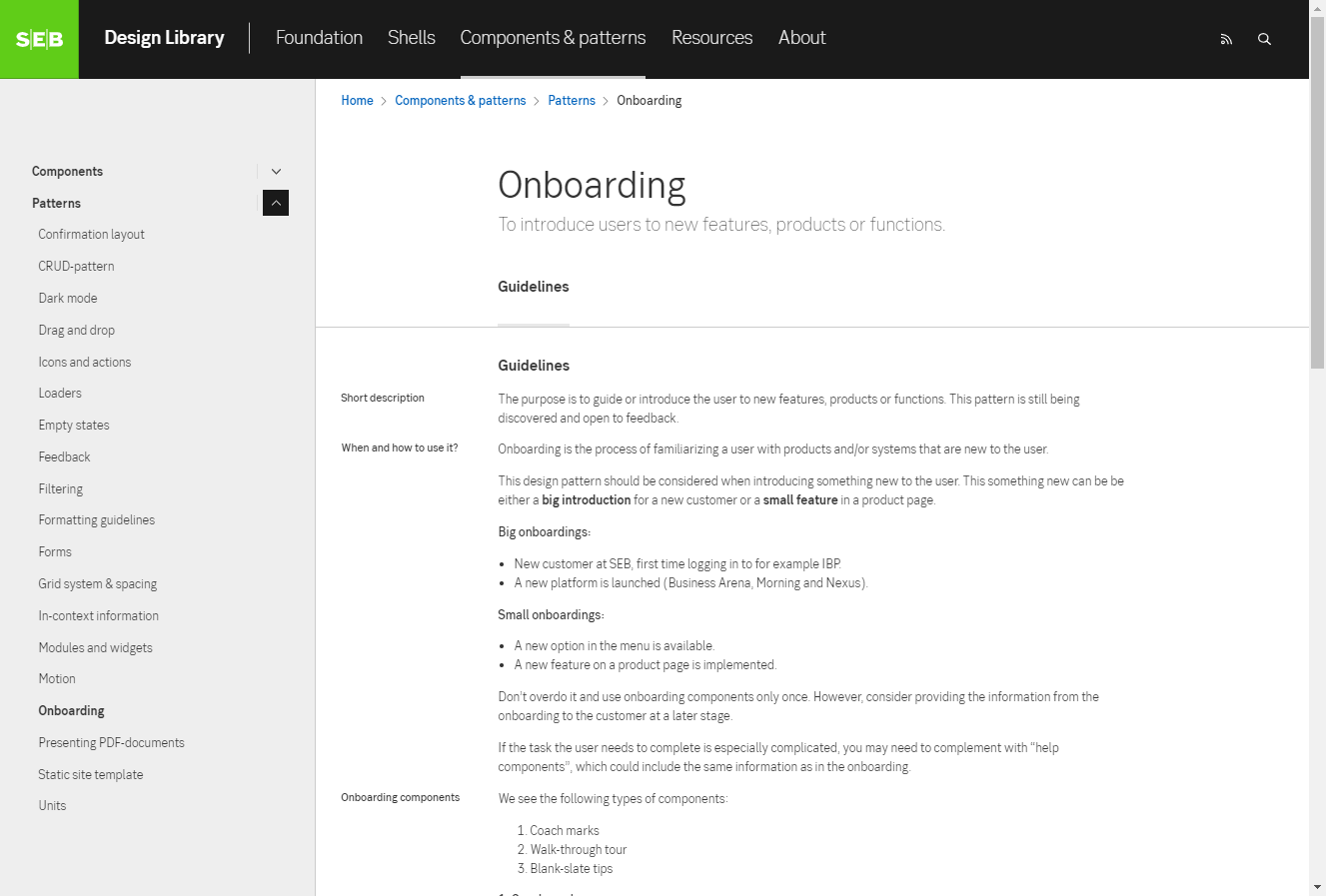This screenshot has height=896, width=1326.
Task: Select the About menu item
Action: point(801,38)
